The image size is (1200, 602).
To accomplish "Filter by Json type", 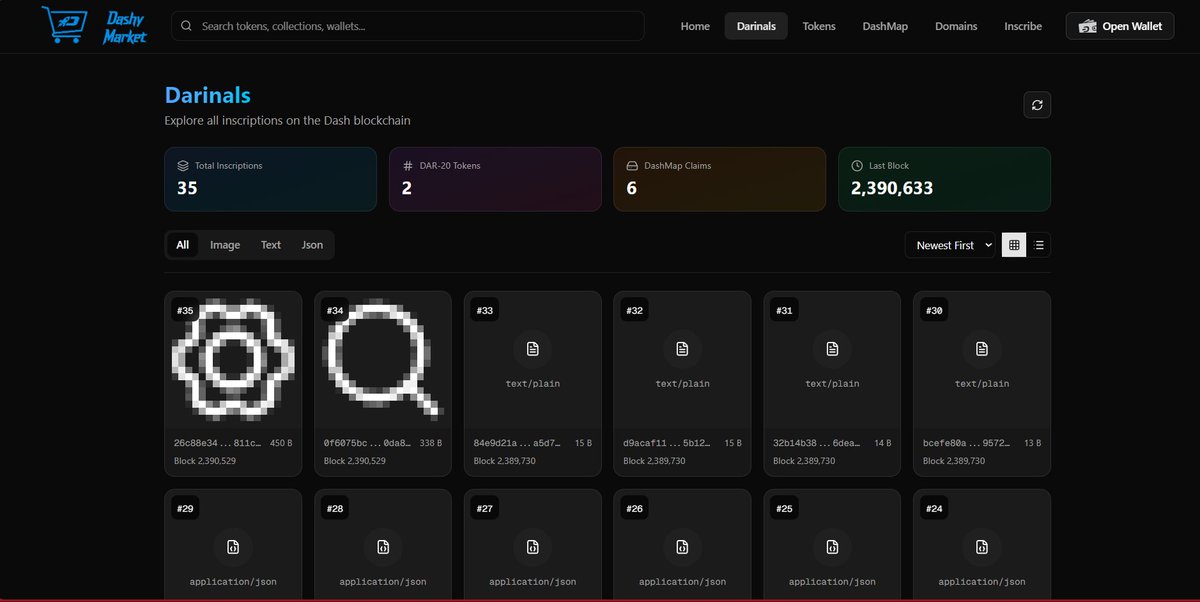I will 312,245.
